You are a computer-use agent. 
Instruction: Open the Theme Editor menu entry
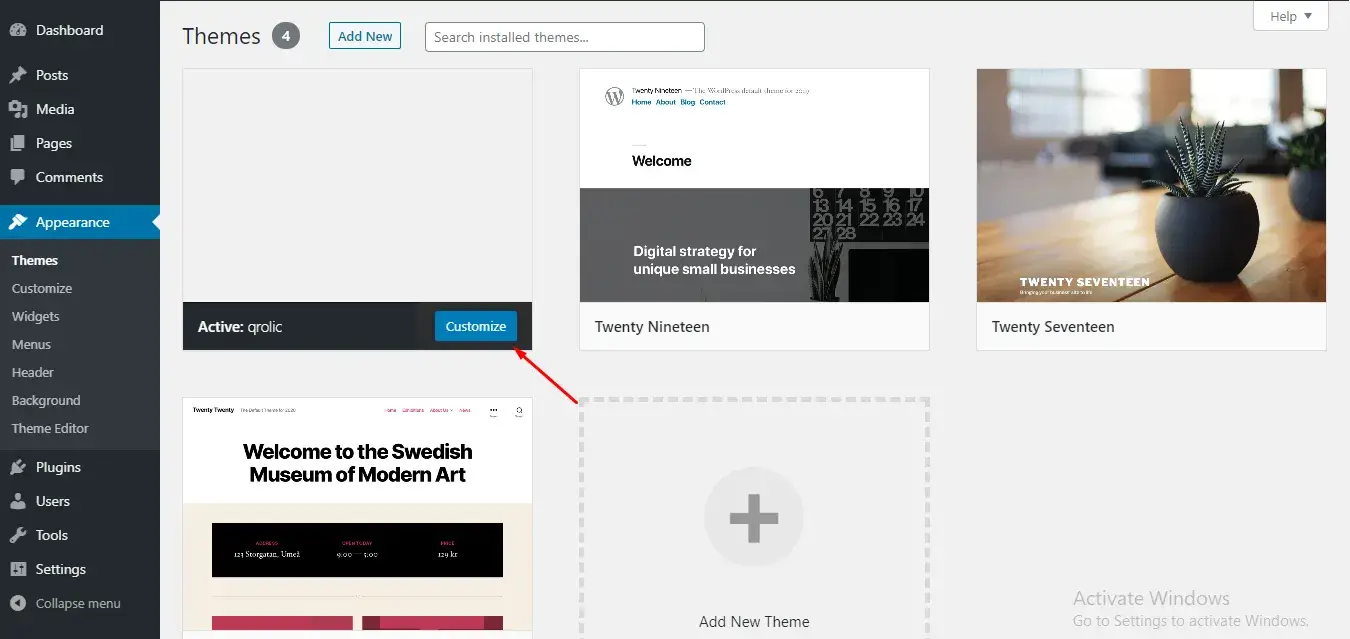pyautogui.click(x=50, y=428)
